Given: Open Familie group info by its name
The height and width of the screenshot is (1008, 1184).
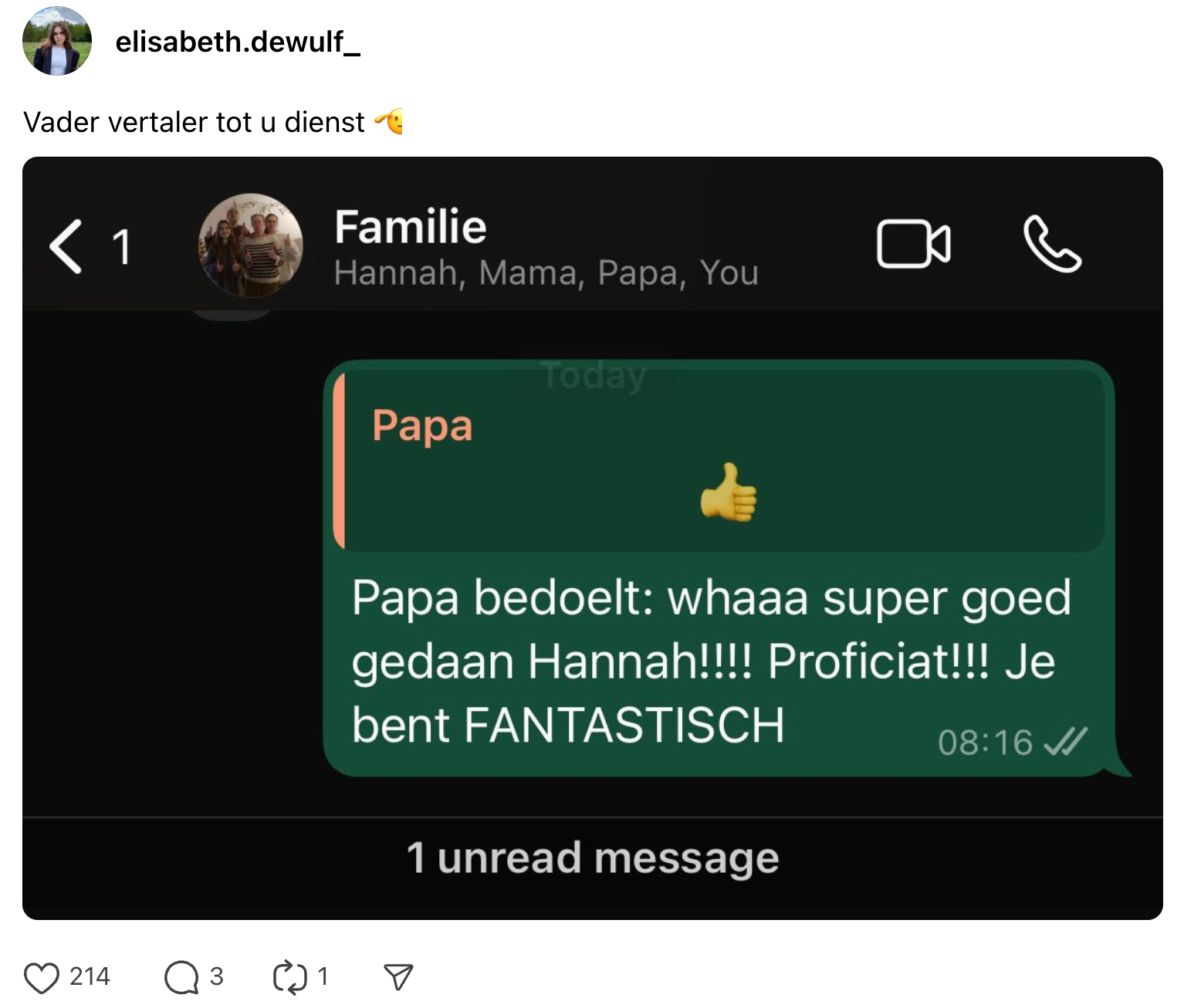Looking at the screenshot, I should click(x=410, y=227).
